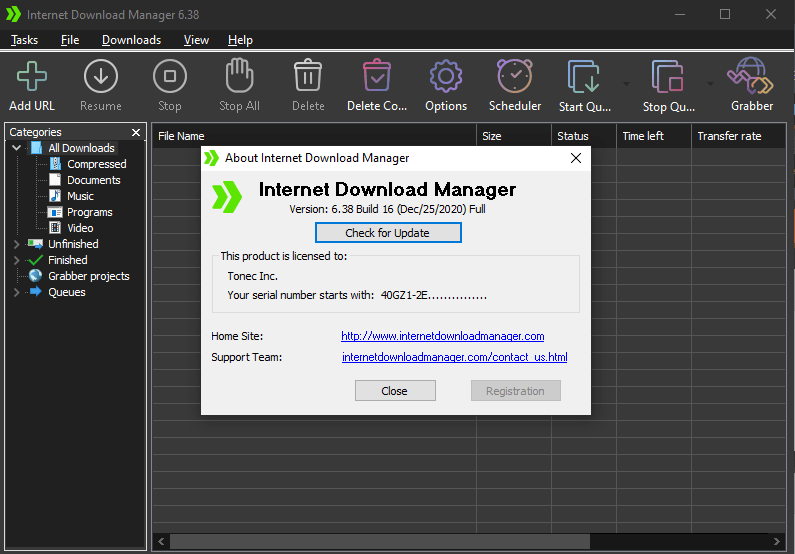Click the Stop download icon

point(169,77)
